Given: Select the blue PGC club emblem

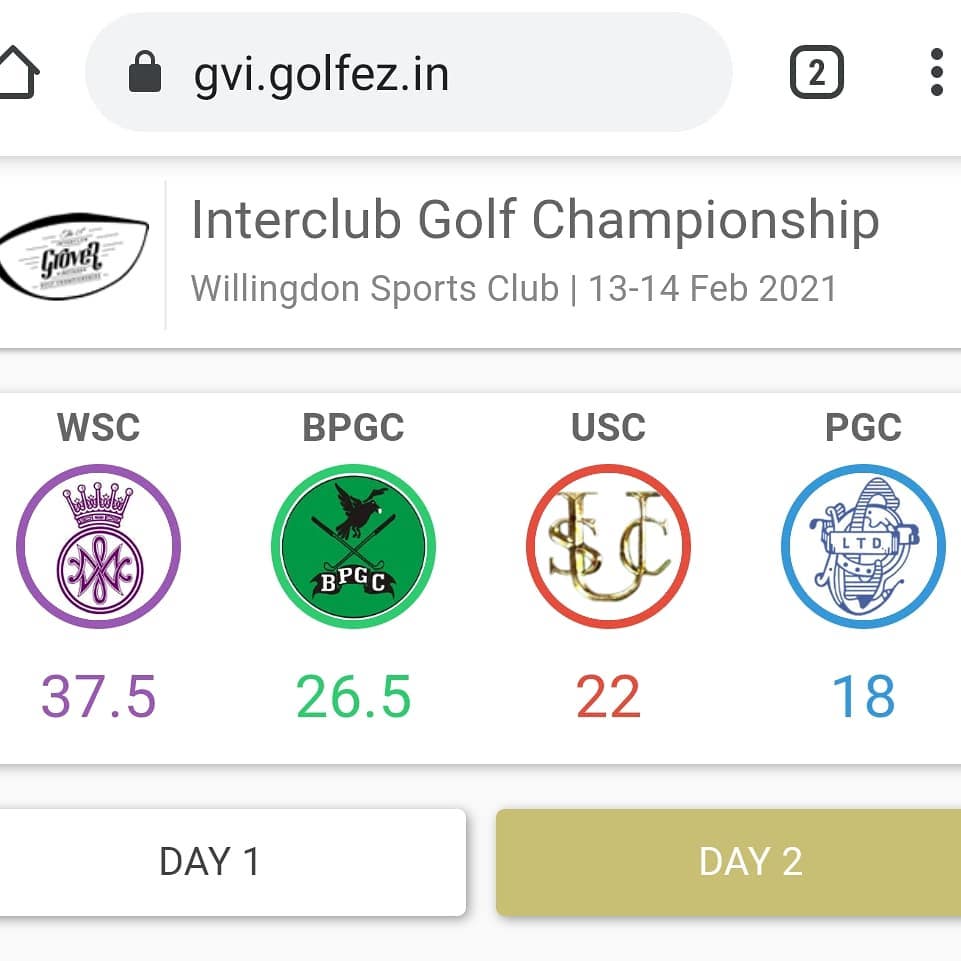Looking at the screenshot, I should [864, 546].
